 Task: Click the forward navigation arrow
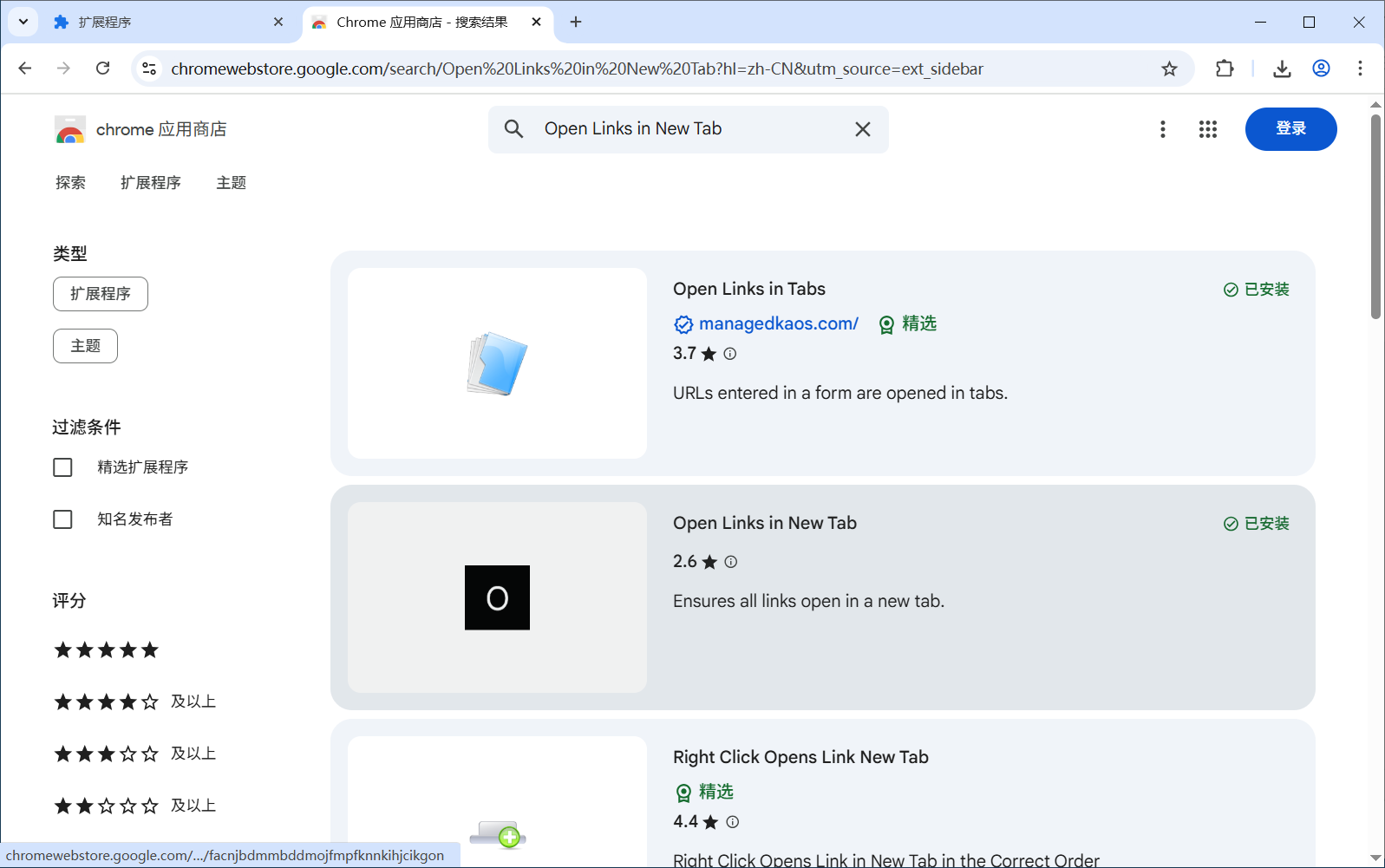[63, 69]
